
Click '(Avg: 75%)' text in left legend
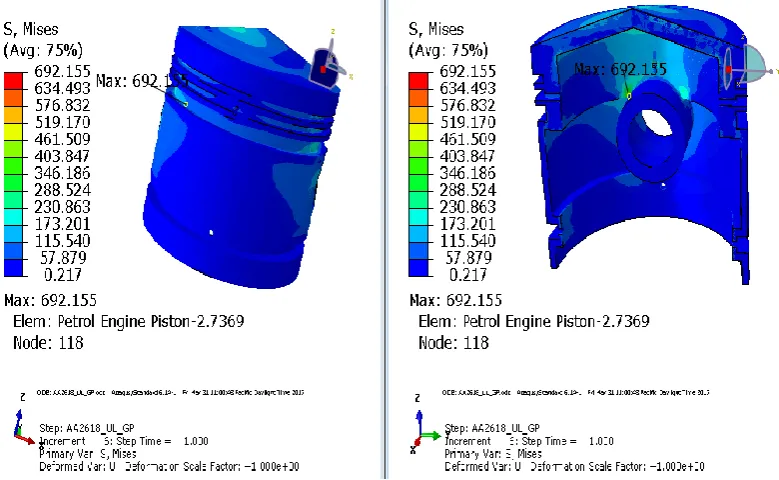tap(43, 50)
